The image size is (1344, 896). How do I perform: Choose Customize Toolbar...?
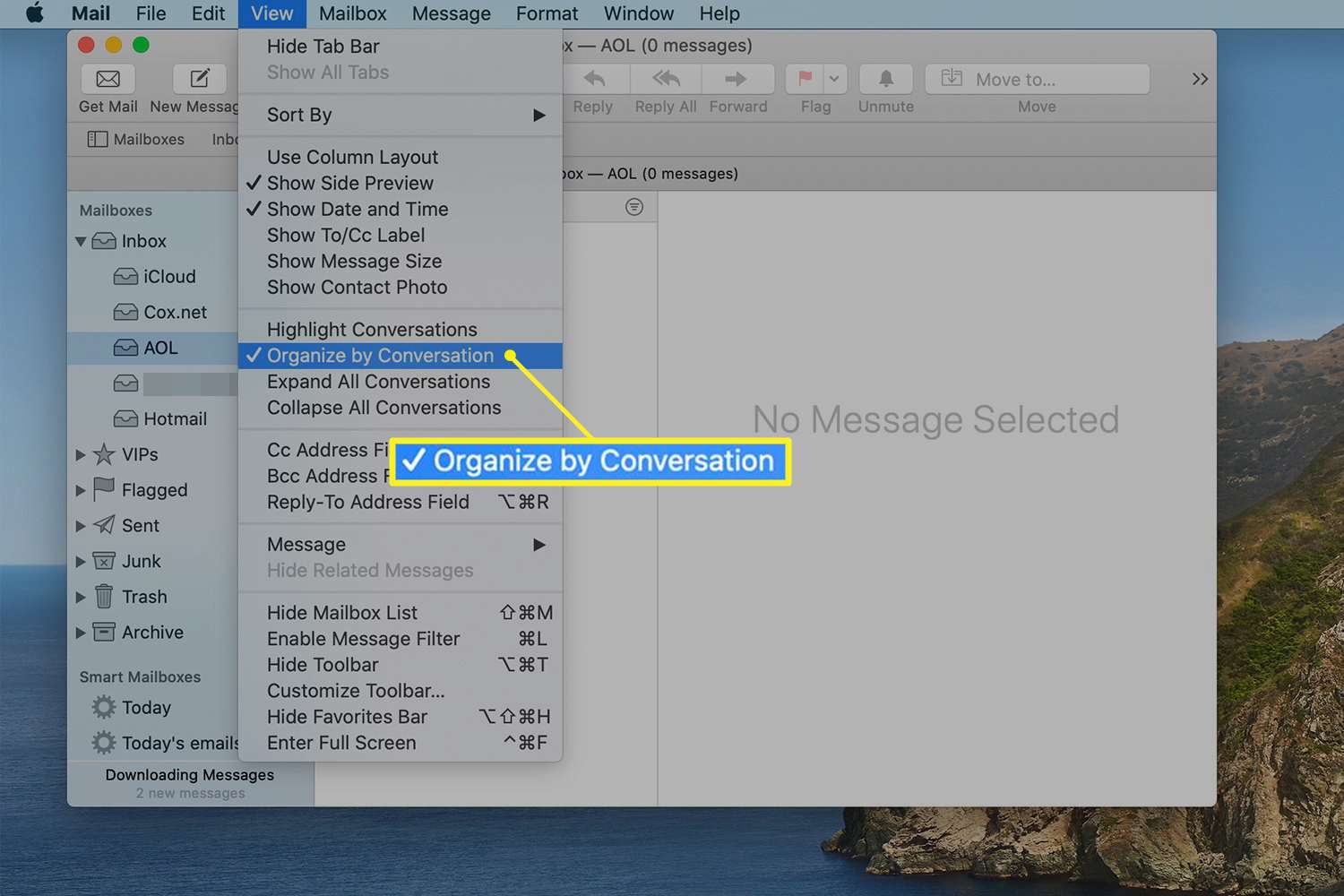coord(401,691)
